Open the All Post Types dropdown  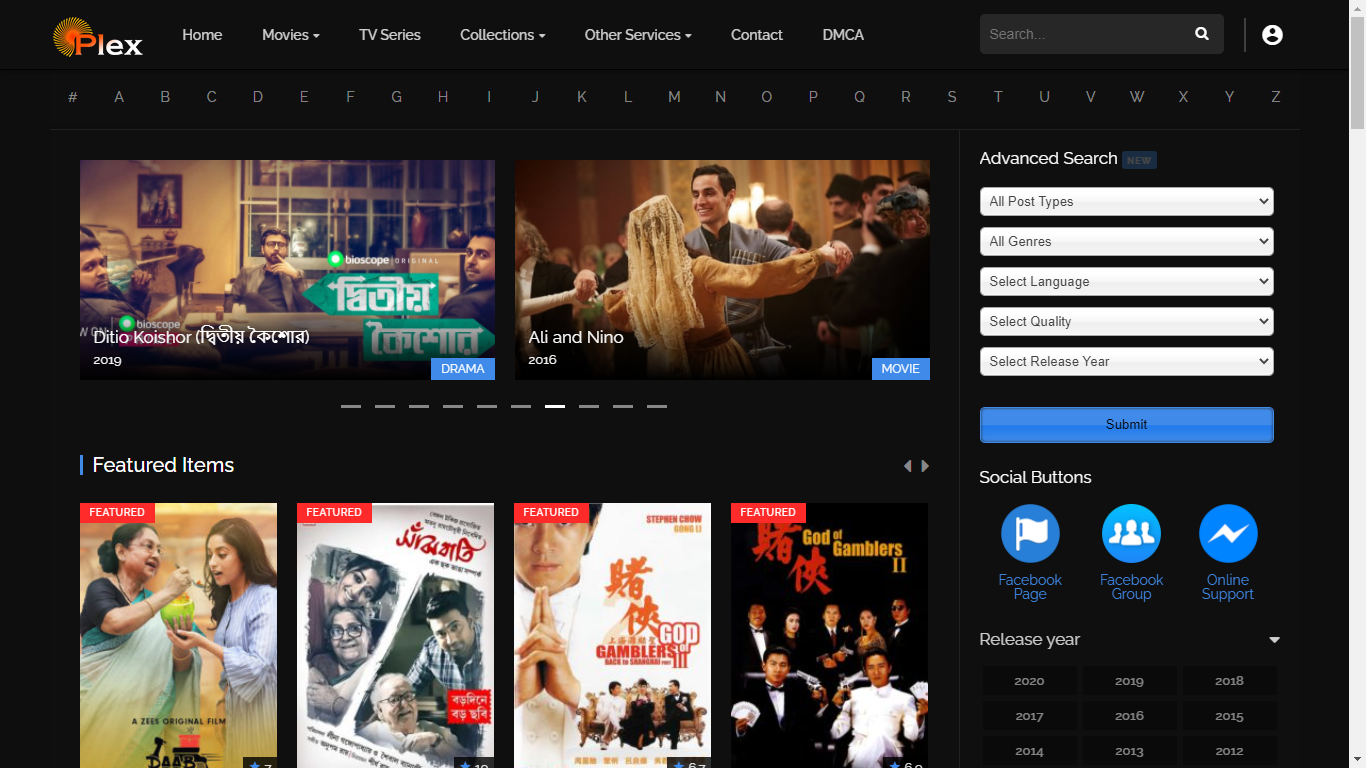[1126, 201]
